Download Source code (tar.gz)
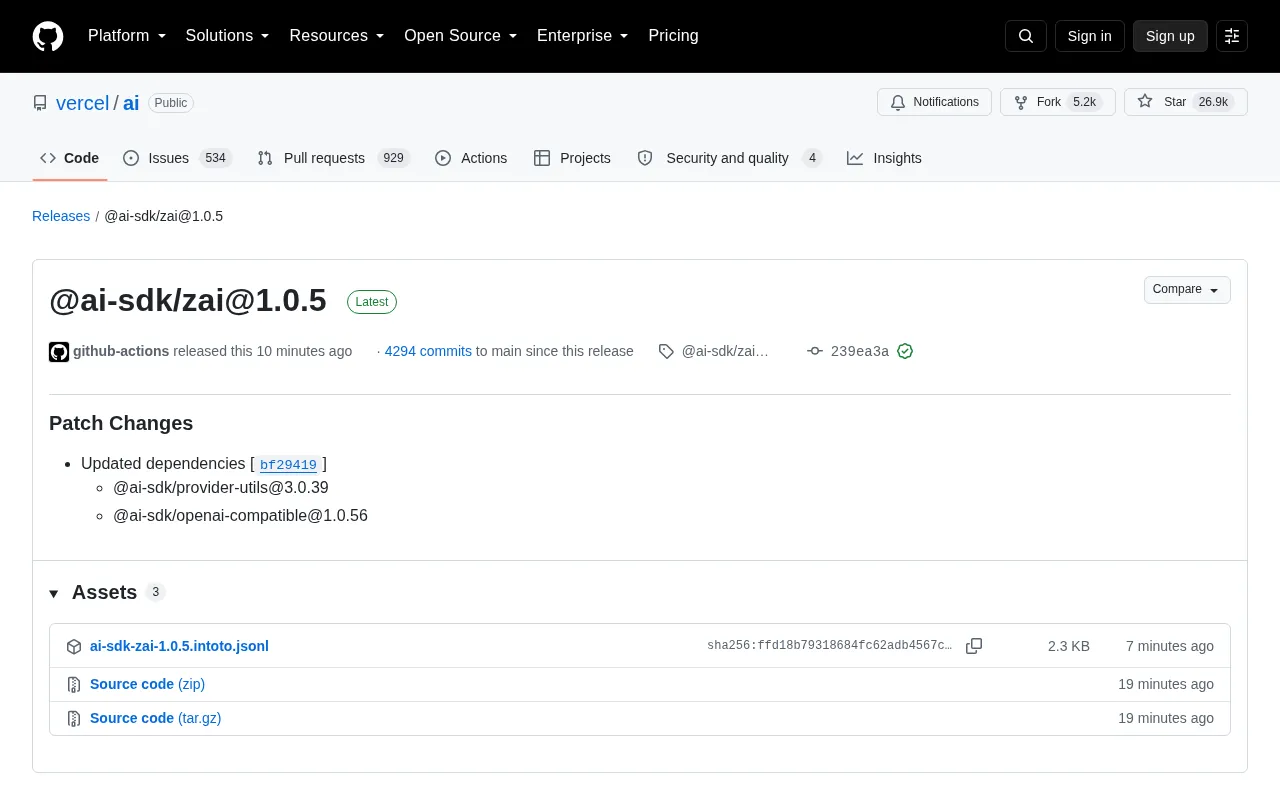Screen dimensions: 1280x800 155,718
